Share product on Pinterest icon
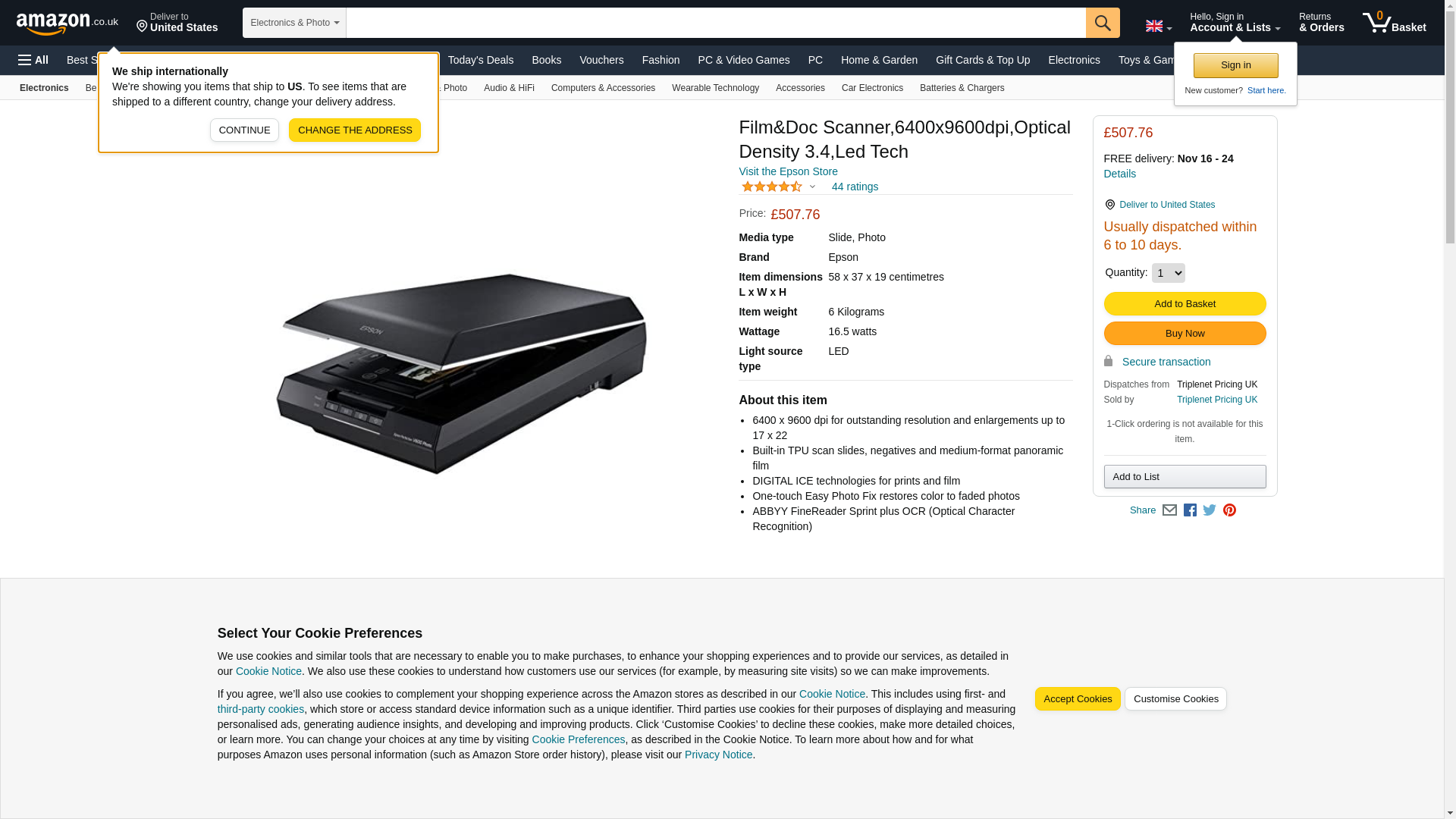The width and height of the screenshot is (1456, 819). coord(1229,510)
